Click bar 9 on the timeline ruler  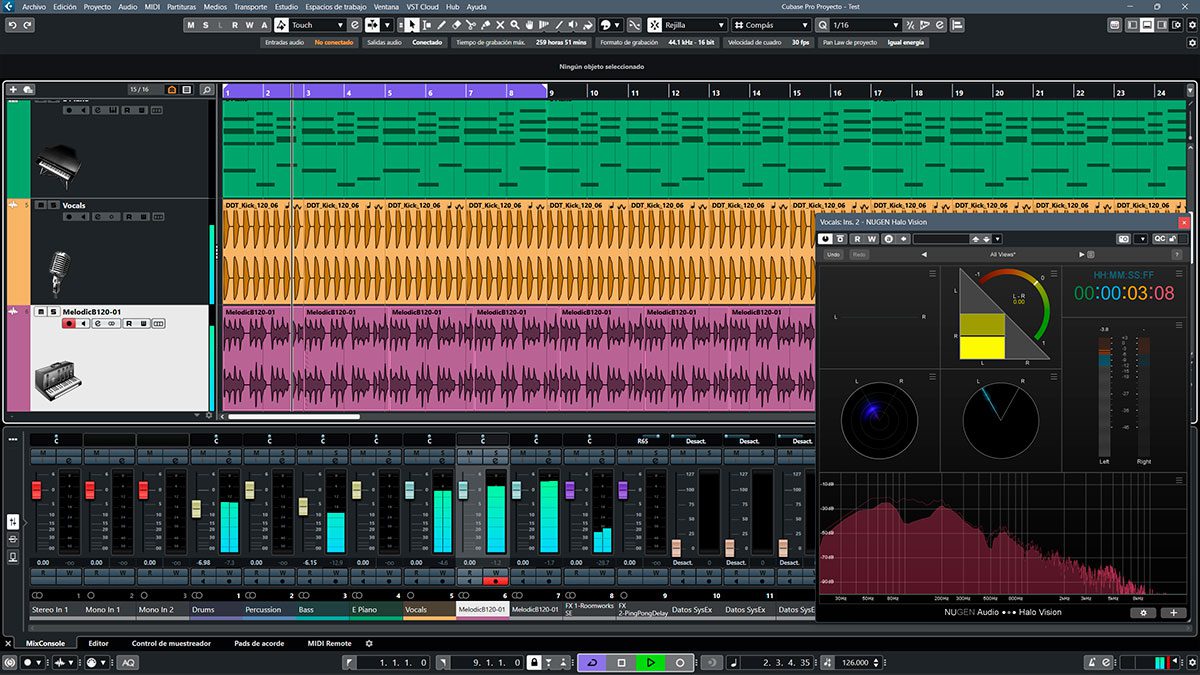pyautogui.click(x=552, y=92)
